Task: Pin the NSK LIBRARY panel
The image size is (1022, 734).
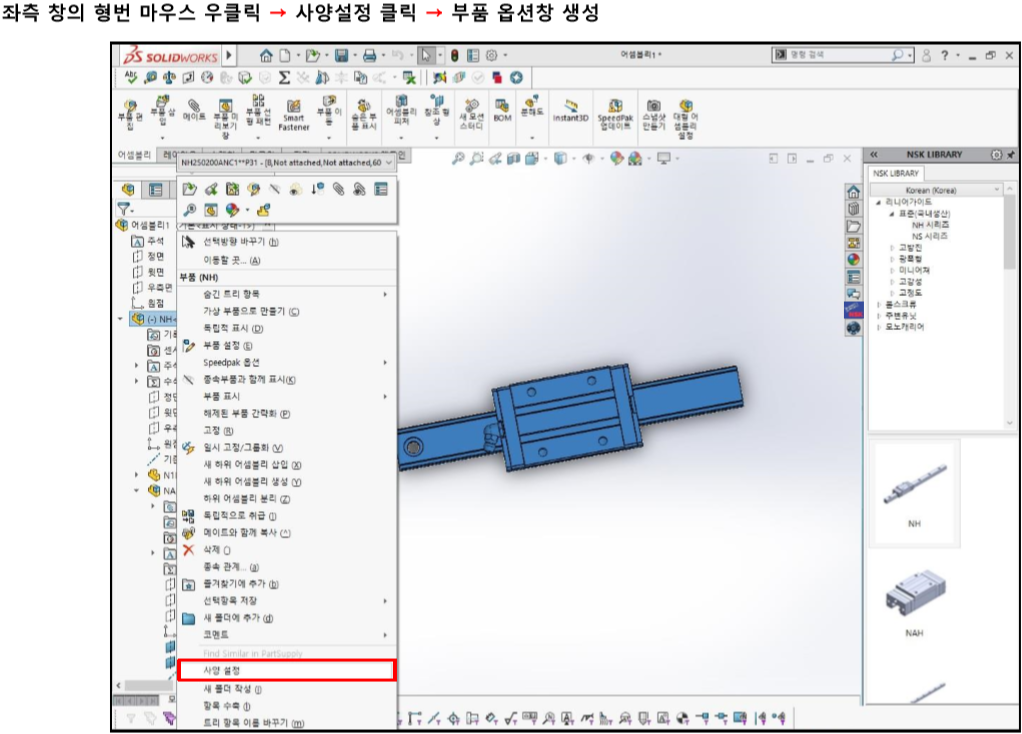Action: click(x=1010, y=155)
